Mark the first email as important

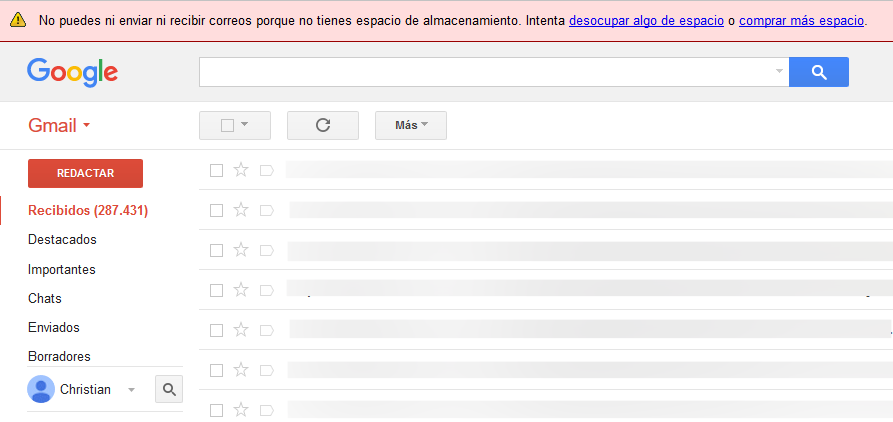click(267, 170)
